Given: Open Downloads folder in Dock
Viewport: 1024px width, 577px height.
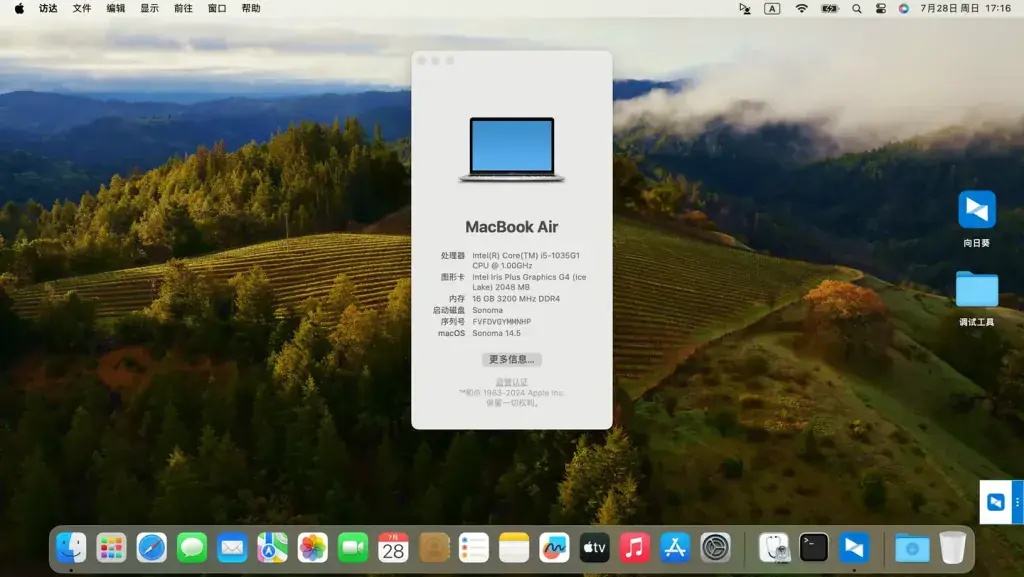Looking at the screenshot, I should point(912,547).
